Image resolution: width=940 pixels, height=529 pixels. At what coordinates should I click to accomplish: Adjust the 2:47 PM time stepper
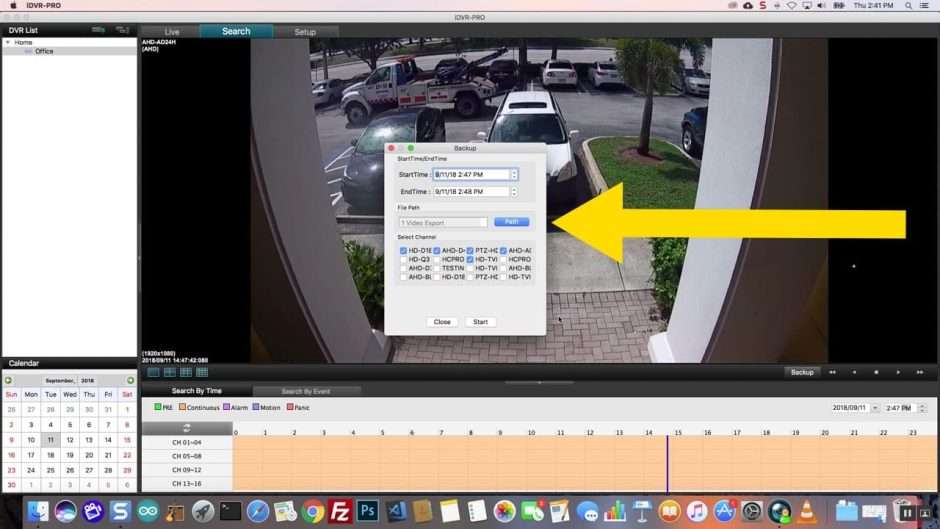coord(922,408)
